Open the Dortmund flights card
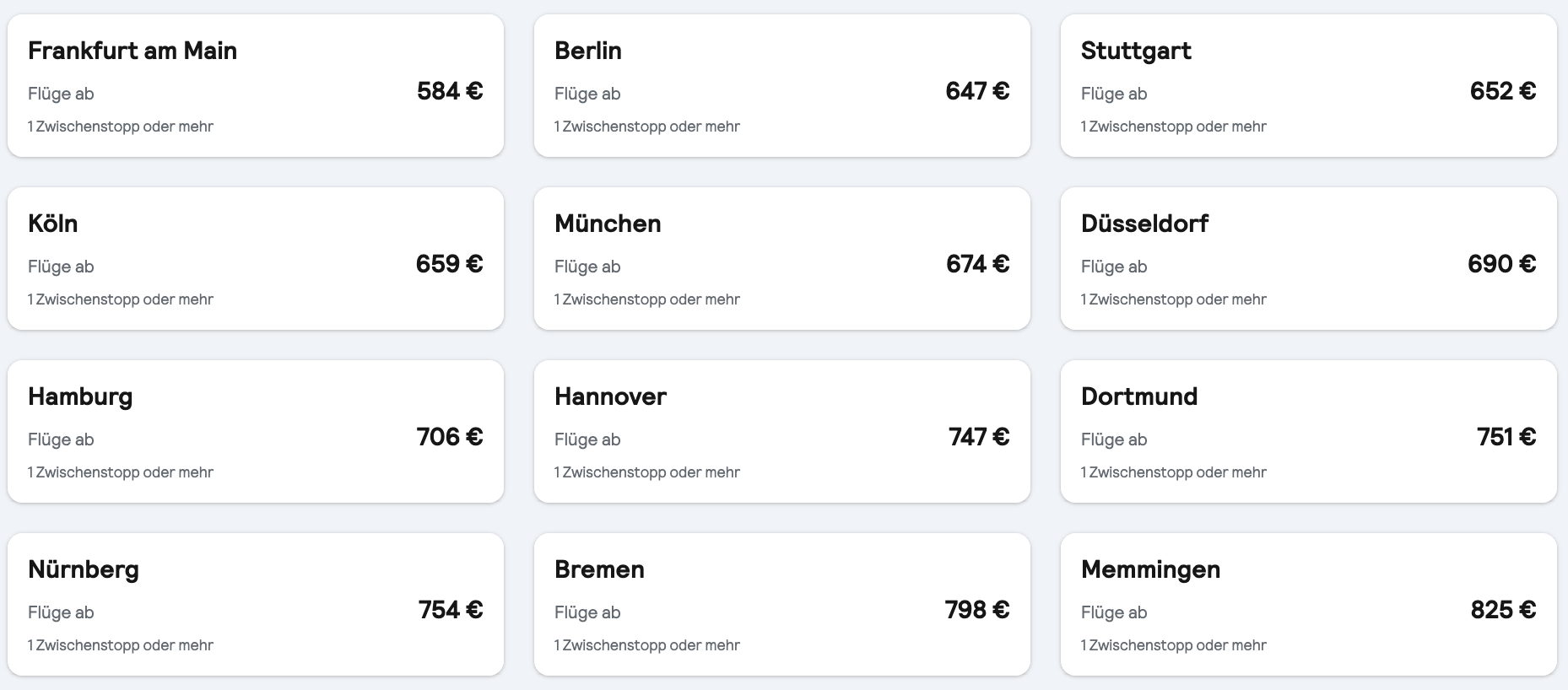 tap(1309, 431)
